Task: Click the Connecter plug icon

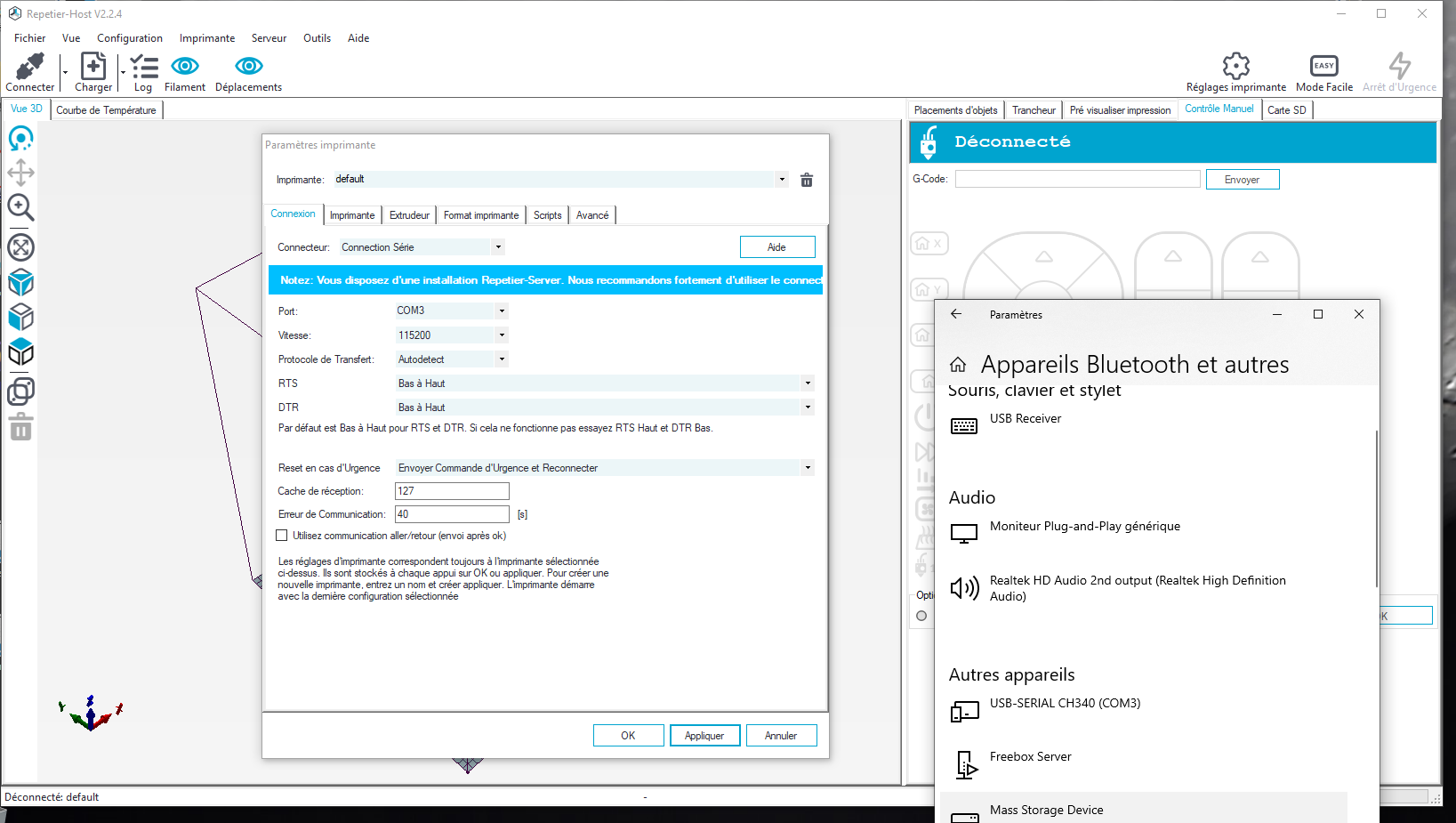Action: coord(30,66)
